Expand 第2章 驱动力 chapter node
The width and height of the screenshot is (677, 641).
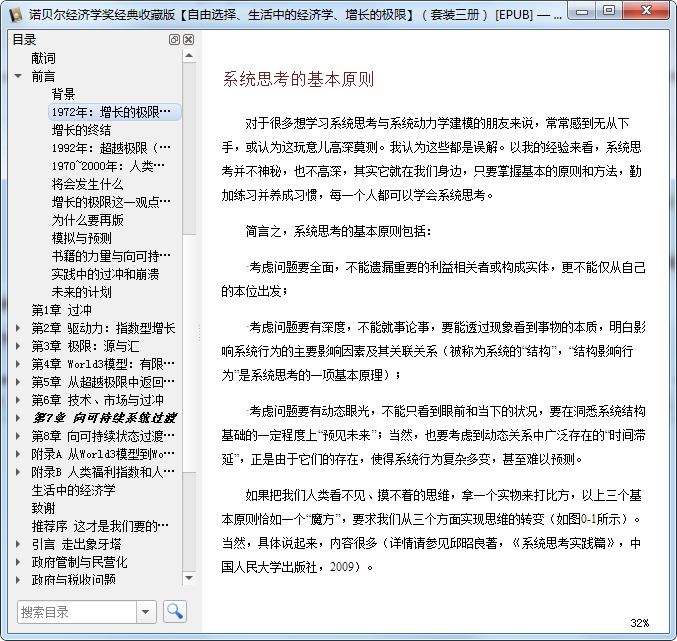click(18, 328)
